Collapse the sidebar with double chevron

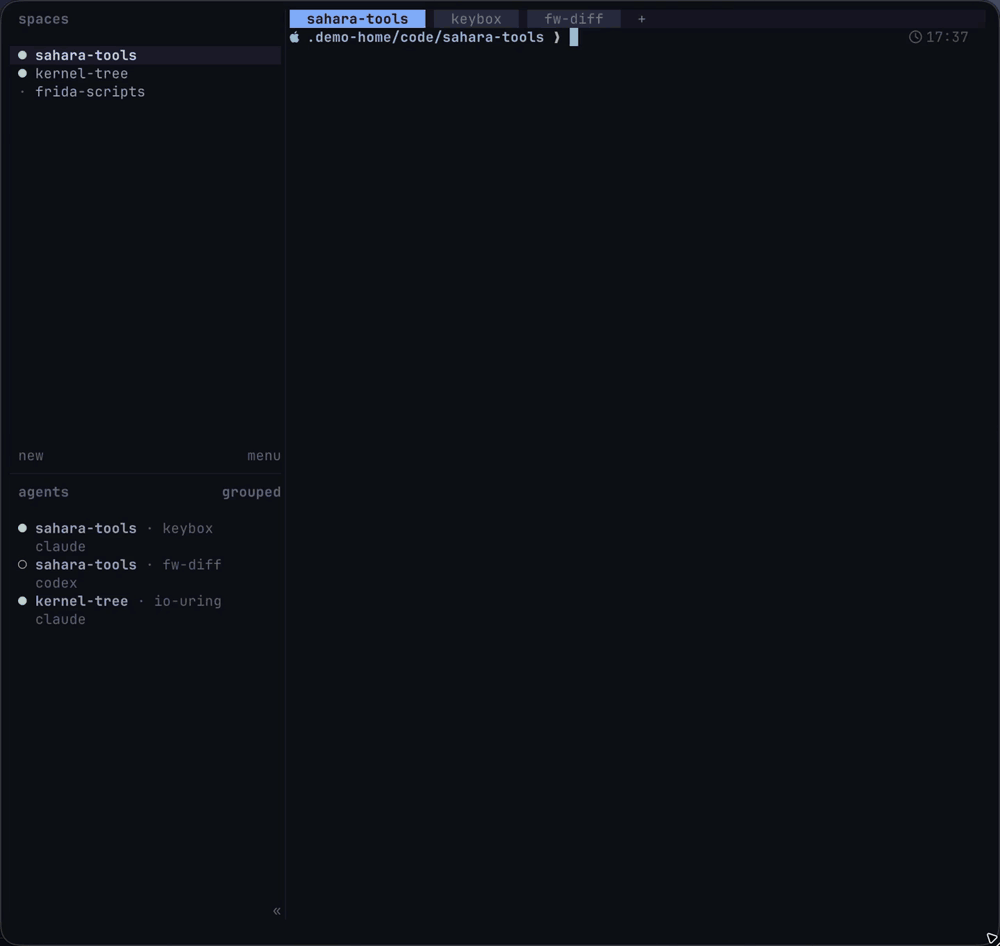277,911
